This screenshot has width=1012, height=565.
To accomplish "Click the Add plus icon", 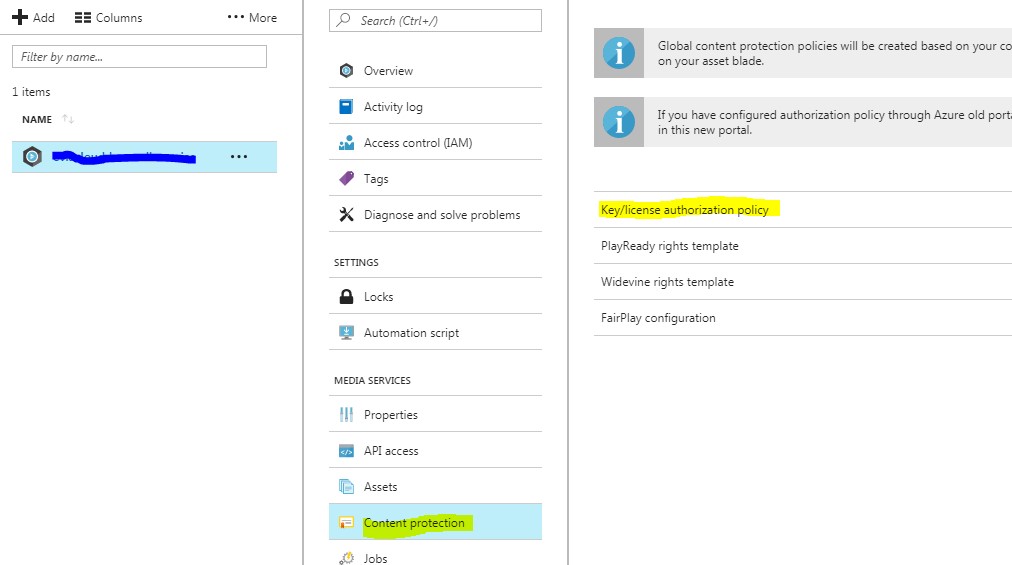I will coord(20,17).
